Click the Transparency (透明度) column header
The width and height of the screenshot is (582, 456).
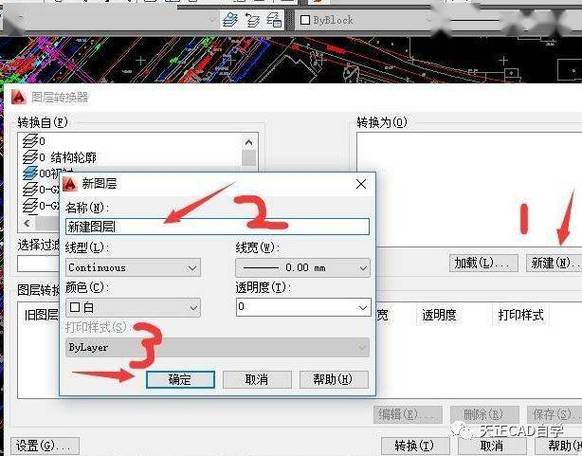(439, 315)
